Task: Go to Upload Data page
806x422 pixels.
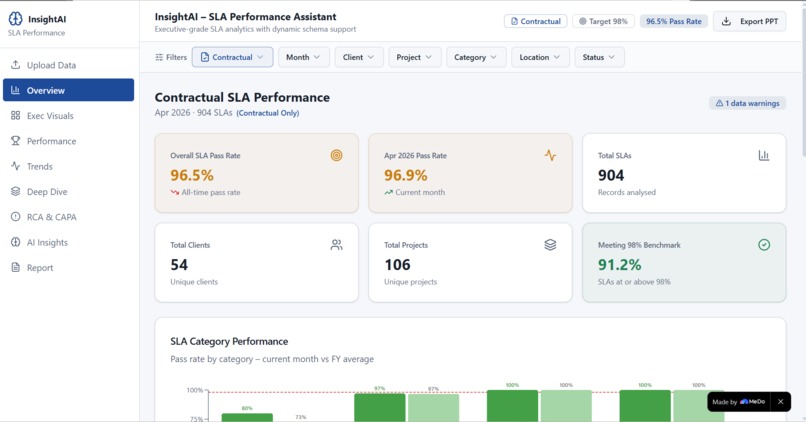Action: tap(68, 65)
